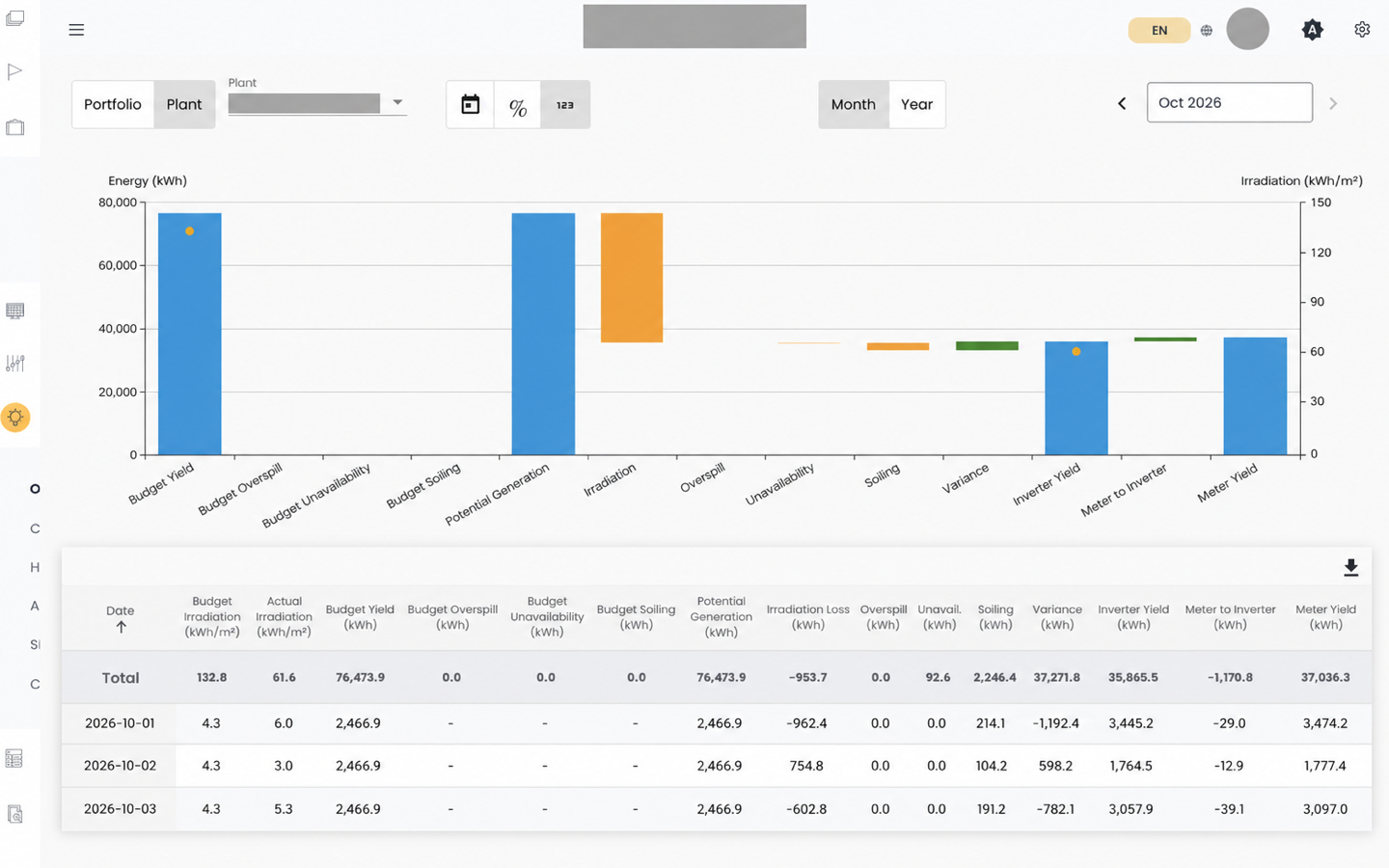Select the 2026-10-02 row date
Screen dimensions: 1389x868
click(x=120, y=766)
